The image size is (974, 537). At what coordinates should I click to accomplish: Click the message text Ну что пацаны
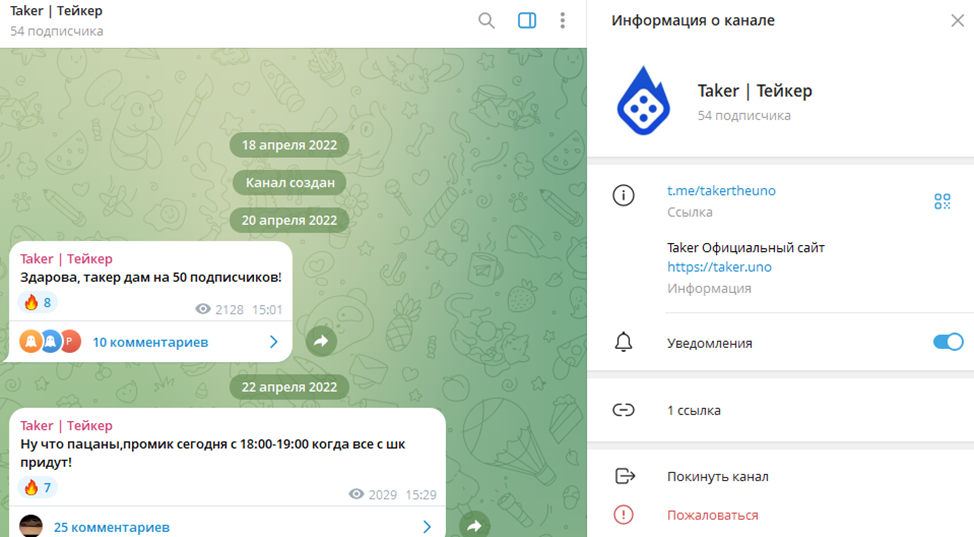click(213, 453)
